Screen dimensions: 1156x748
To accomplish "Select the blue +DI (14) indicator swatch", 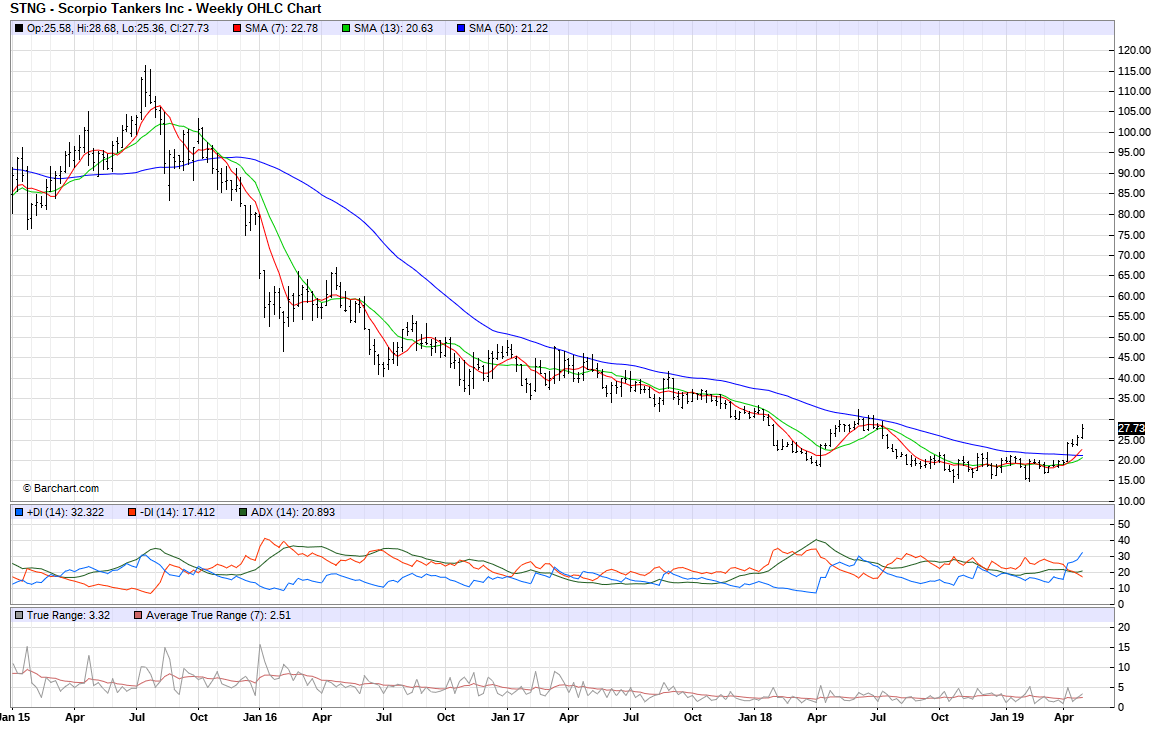I will pyautogui.click(x=19, y=512).
